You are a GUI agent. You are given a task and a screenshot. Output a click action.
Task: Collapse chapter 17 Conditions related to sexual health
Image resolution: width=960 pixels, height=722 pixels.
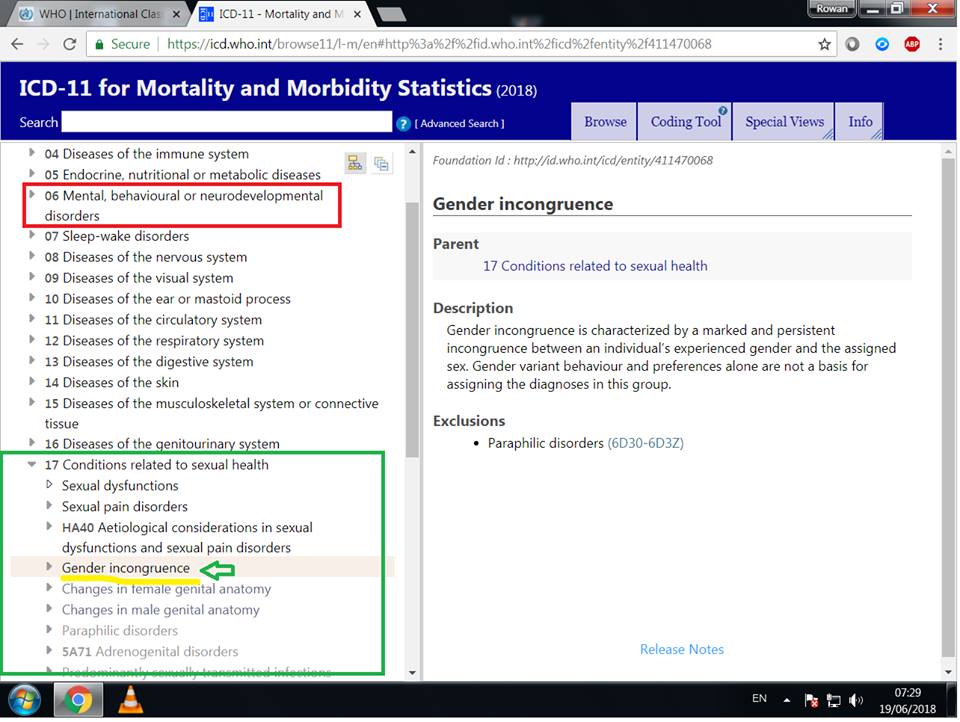click(x=33, y=465)
